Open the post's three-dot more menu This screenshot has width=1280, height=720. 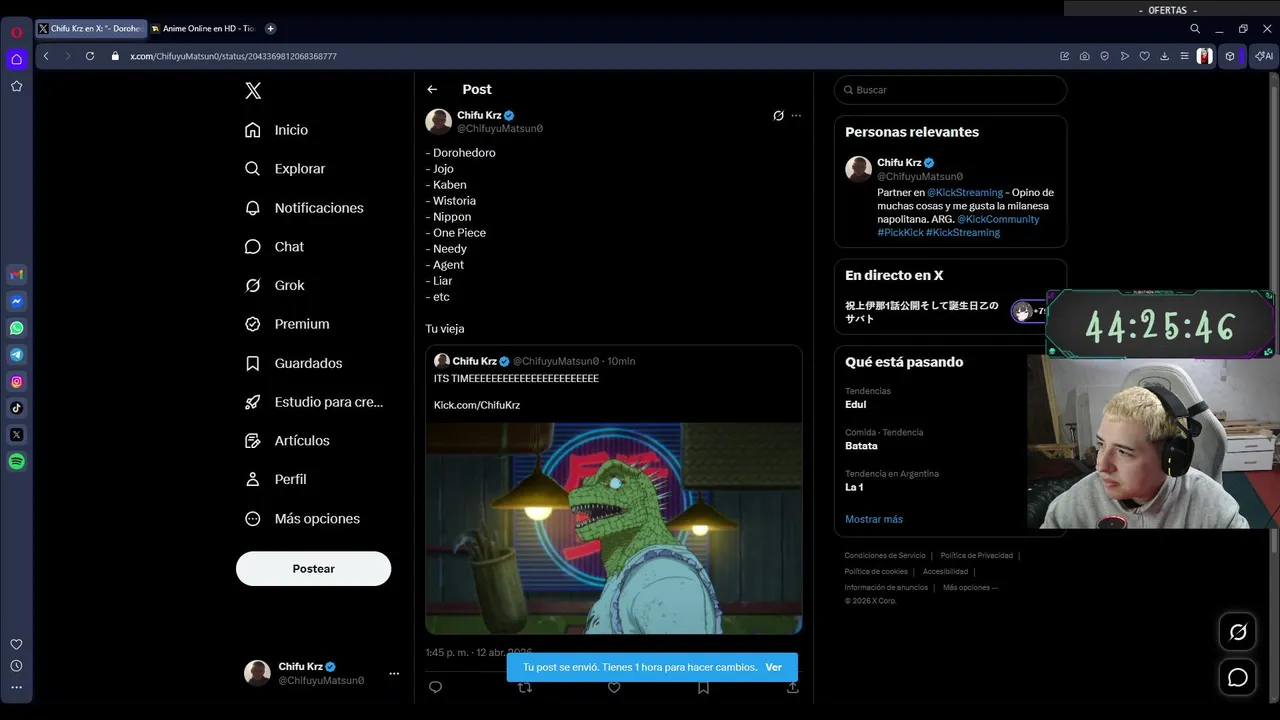tap(796, 116)
